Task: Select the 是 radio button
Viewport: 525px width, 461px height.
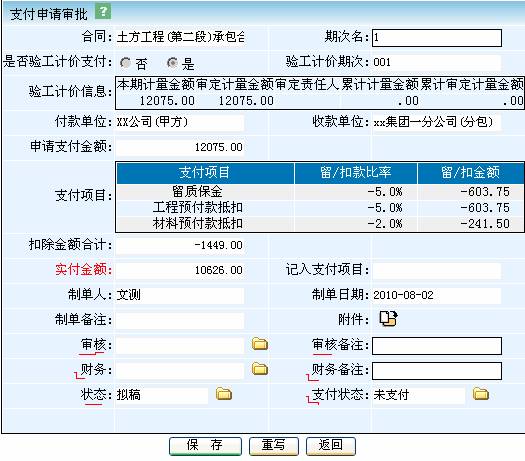Action: [172, 63]
